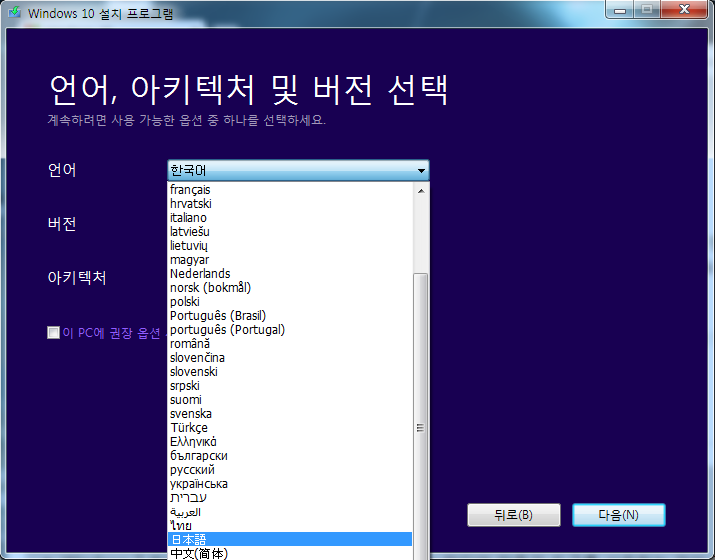
Task: Select italiano from language list
Action: (290, 218)
